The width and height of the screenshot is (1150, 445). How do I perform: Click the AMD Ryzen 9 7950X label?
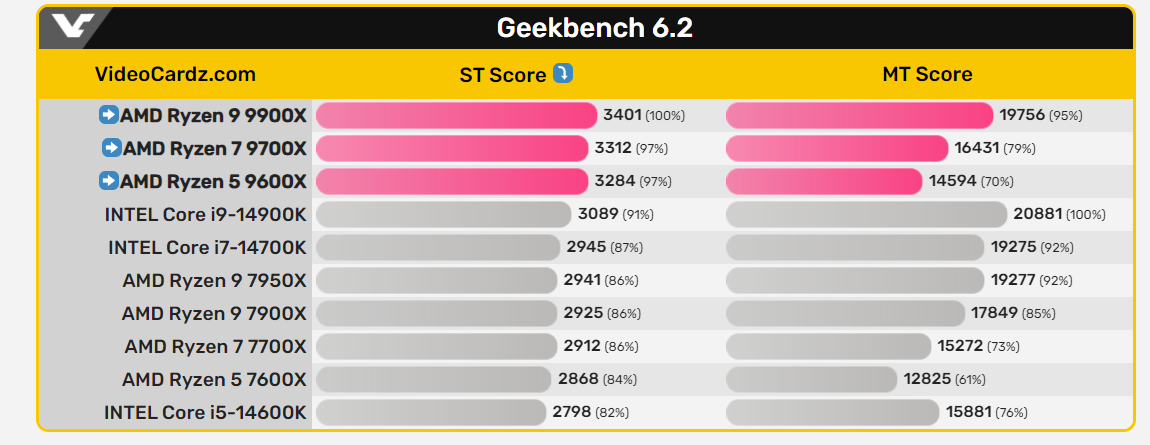tap(214, 280)
